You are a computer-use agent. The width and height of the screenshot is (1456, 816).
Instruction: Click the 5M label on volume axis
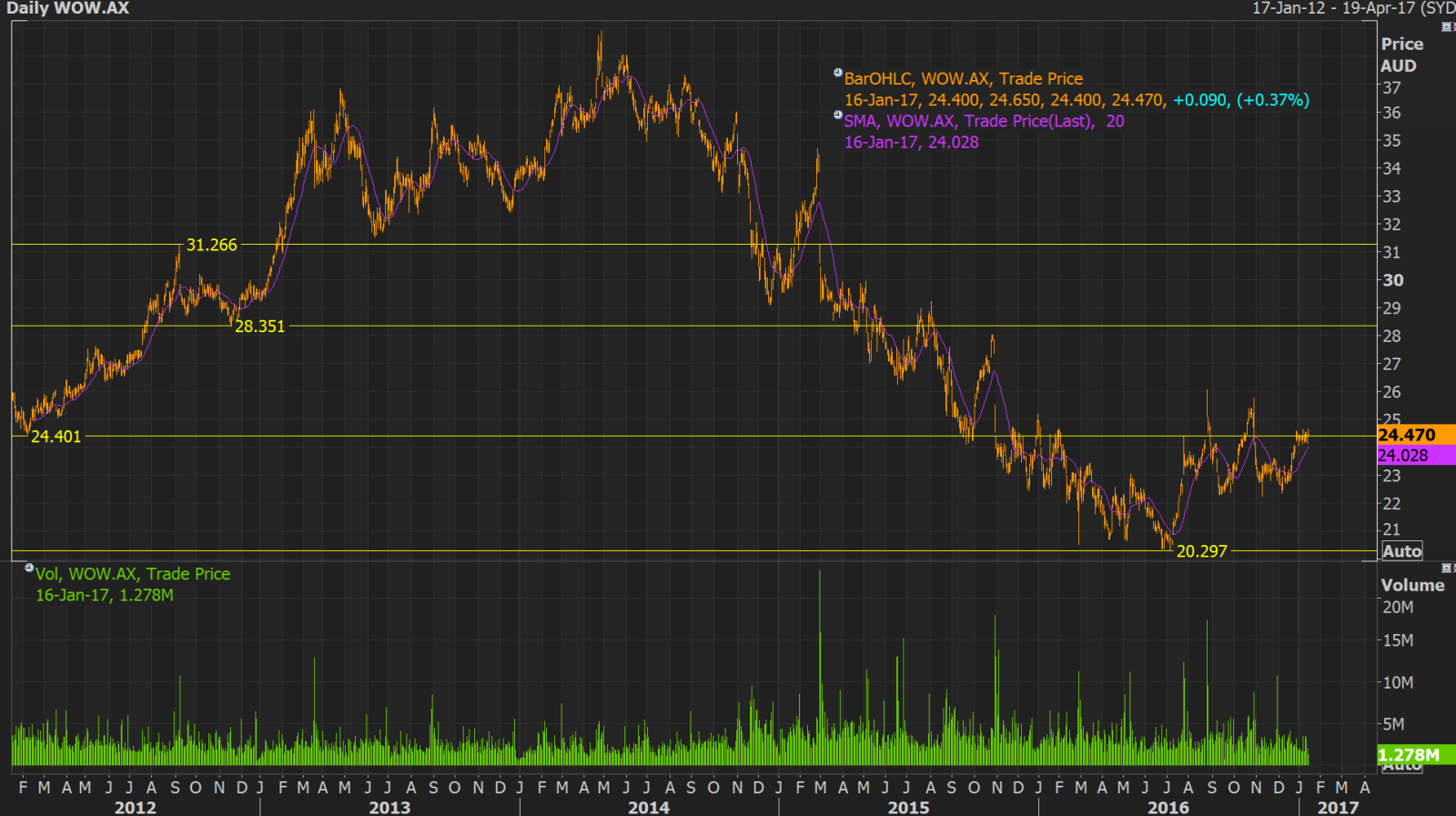coord(1393,724)
